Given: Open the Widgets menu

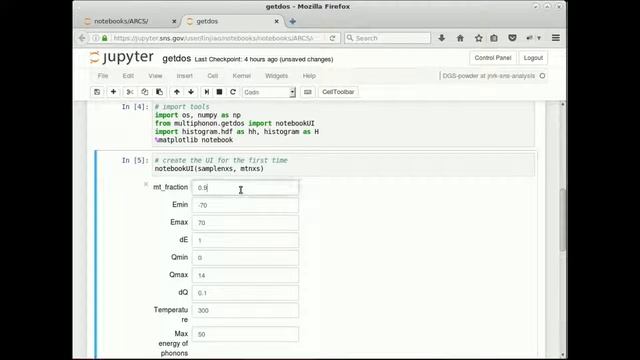Looking at the screenshot, I should [x=276, y=76].
